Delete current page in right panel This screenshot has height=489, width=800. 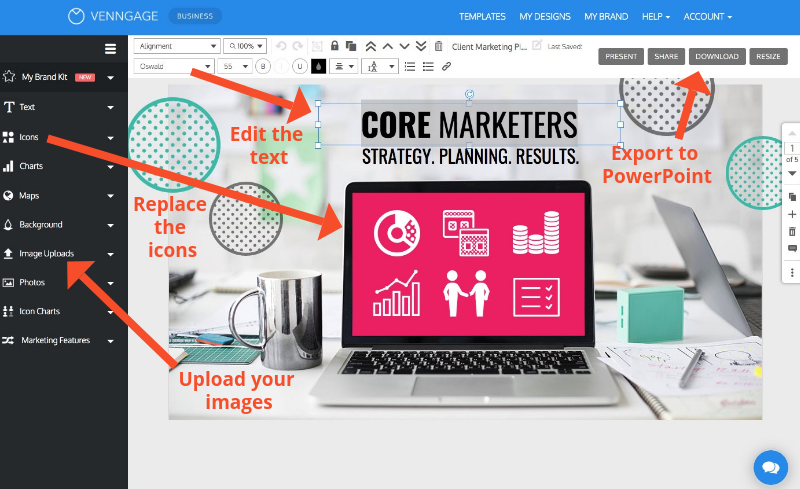[x=792, y=232]
